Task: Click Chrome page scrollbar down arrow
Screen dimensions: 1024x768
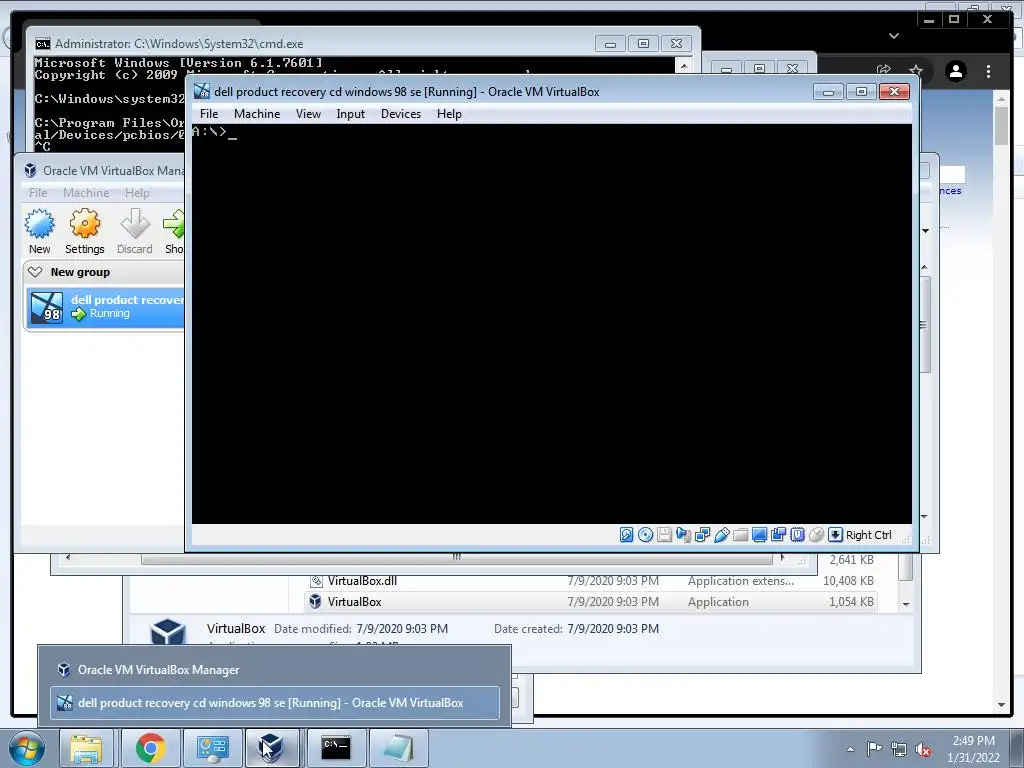Action: coord(1002,705)
